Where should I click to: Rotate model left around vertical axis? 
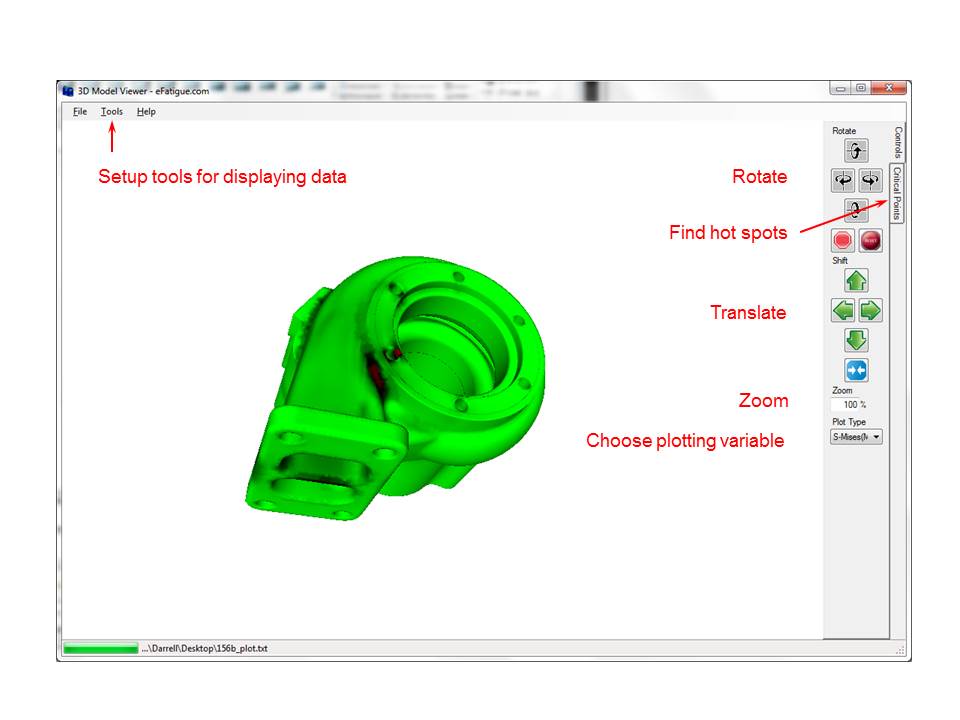(x=843, y=181)
